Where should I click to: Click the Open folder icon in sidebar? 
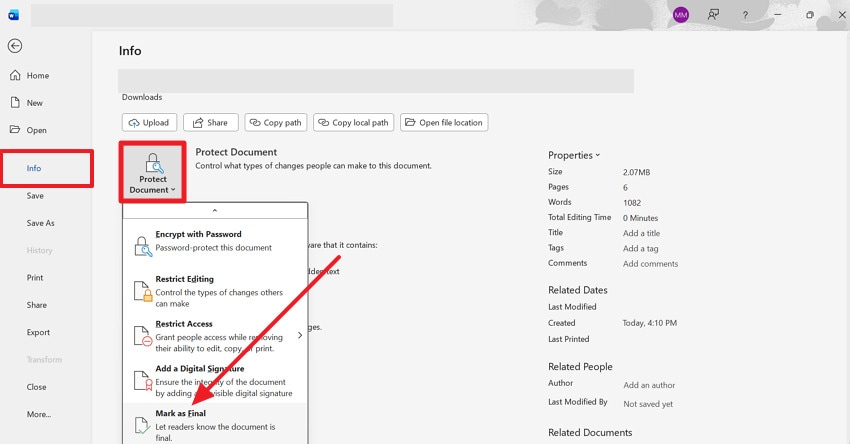15,130
